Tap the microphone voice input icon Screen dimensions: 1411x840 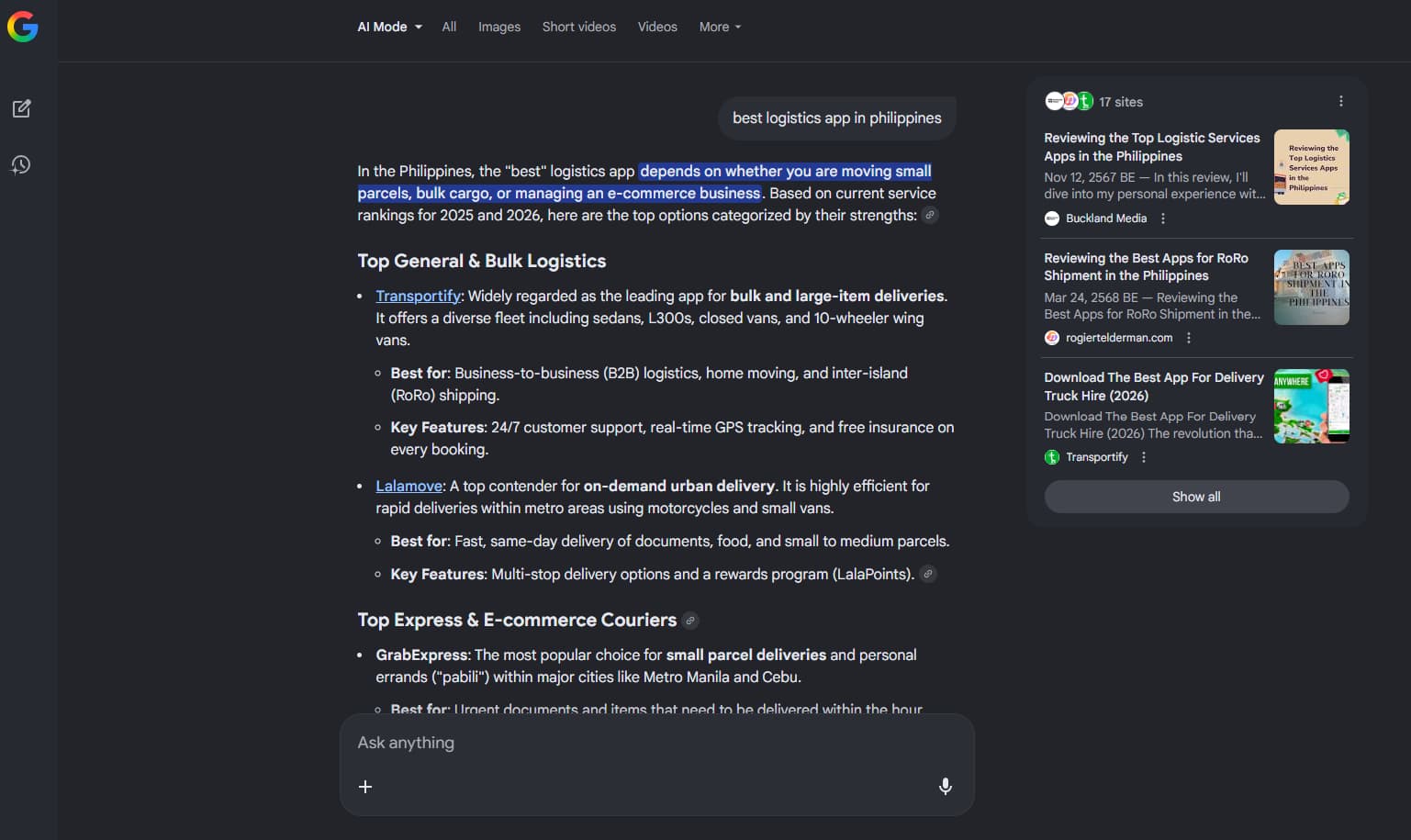click(x=945, y=787)
